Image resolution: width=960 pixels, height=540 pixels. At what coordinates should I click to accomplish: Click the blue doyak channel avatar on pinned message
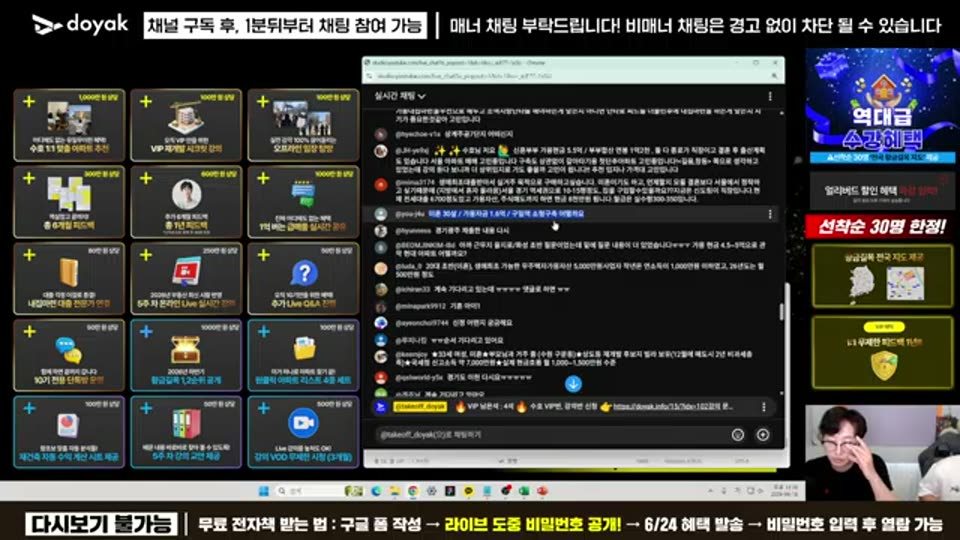[x=381, y=407]
